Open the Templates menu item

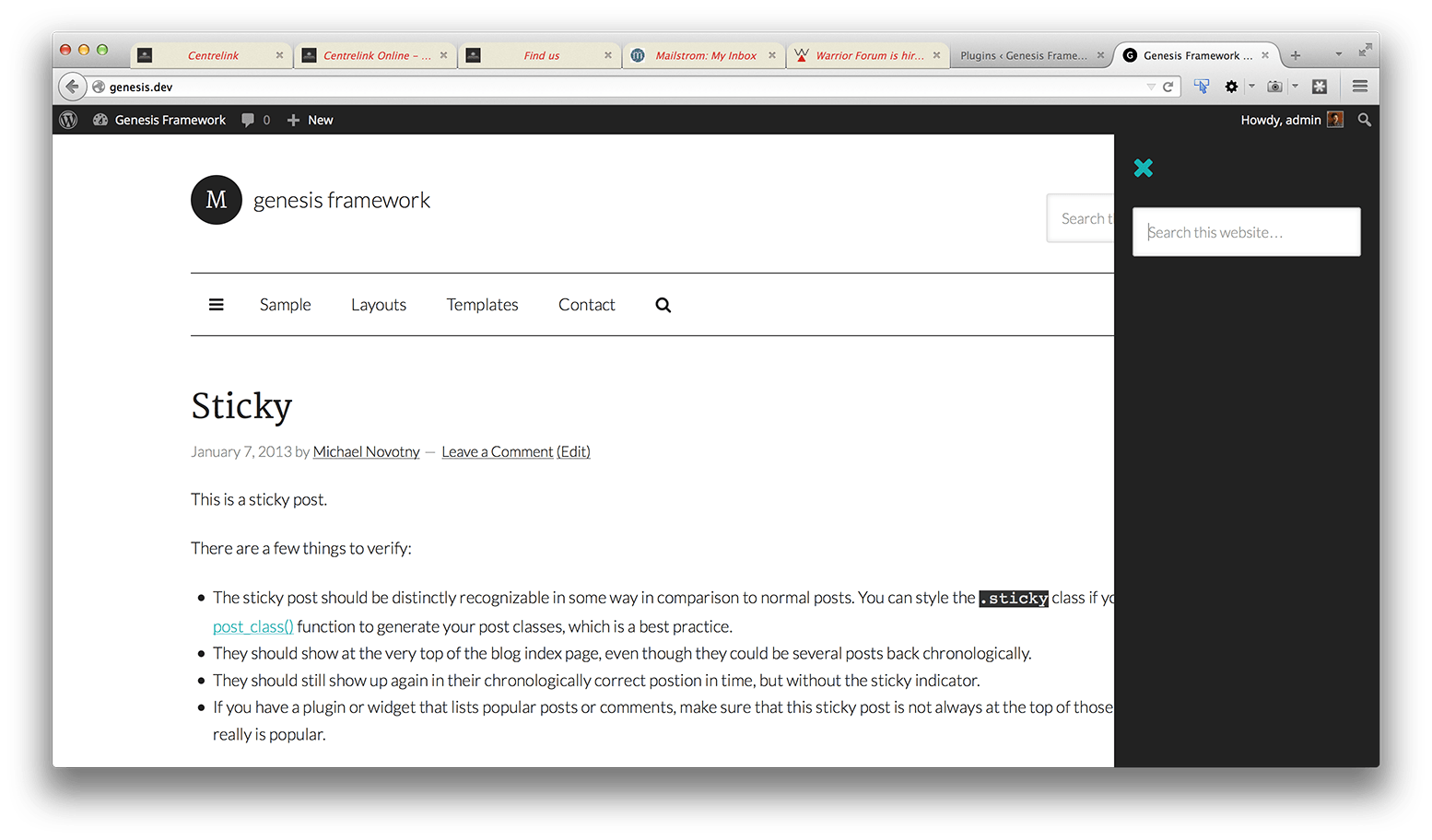[483, 305]
